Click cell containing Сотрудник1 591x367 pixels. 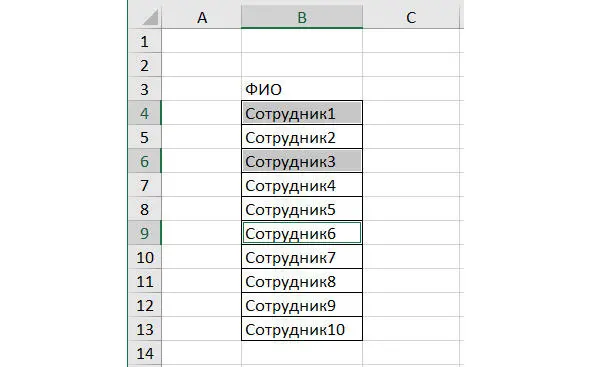(x=302, y=113)
